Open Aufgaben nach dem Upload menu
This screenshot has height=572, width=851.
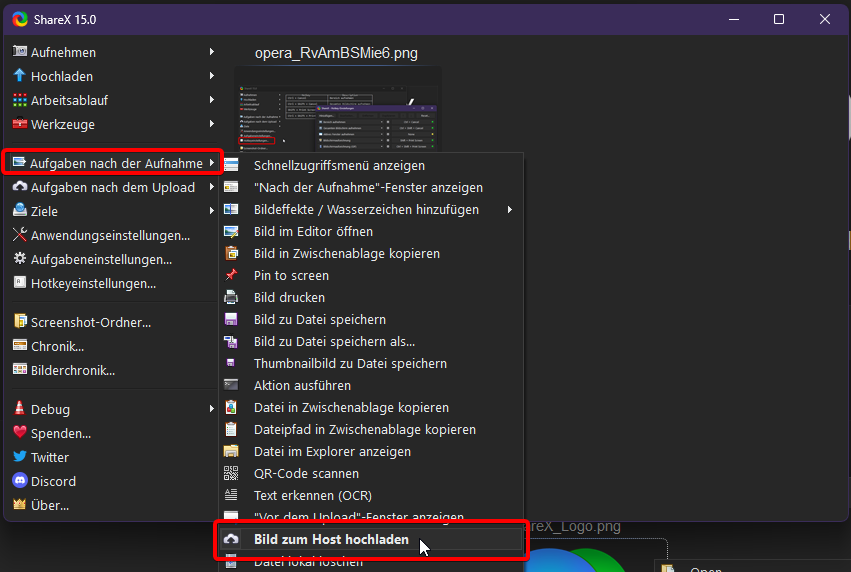coord(112,187)
